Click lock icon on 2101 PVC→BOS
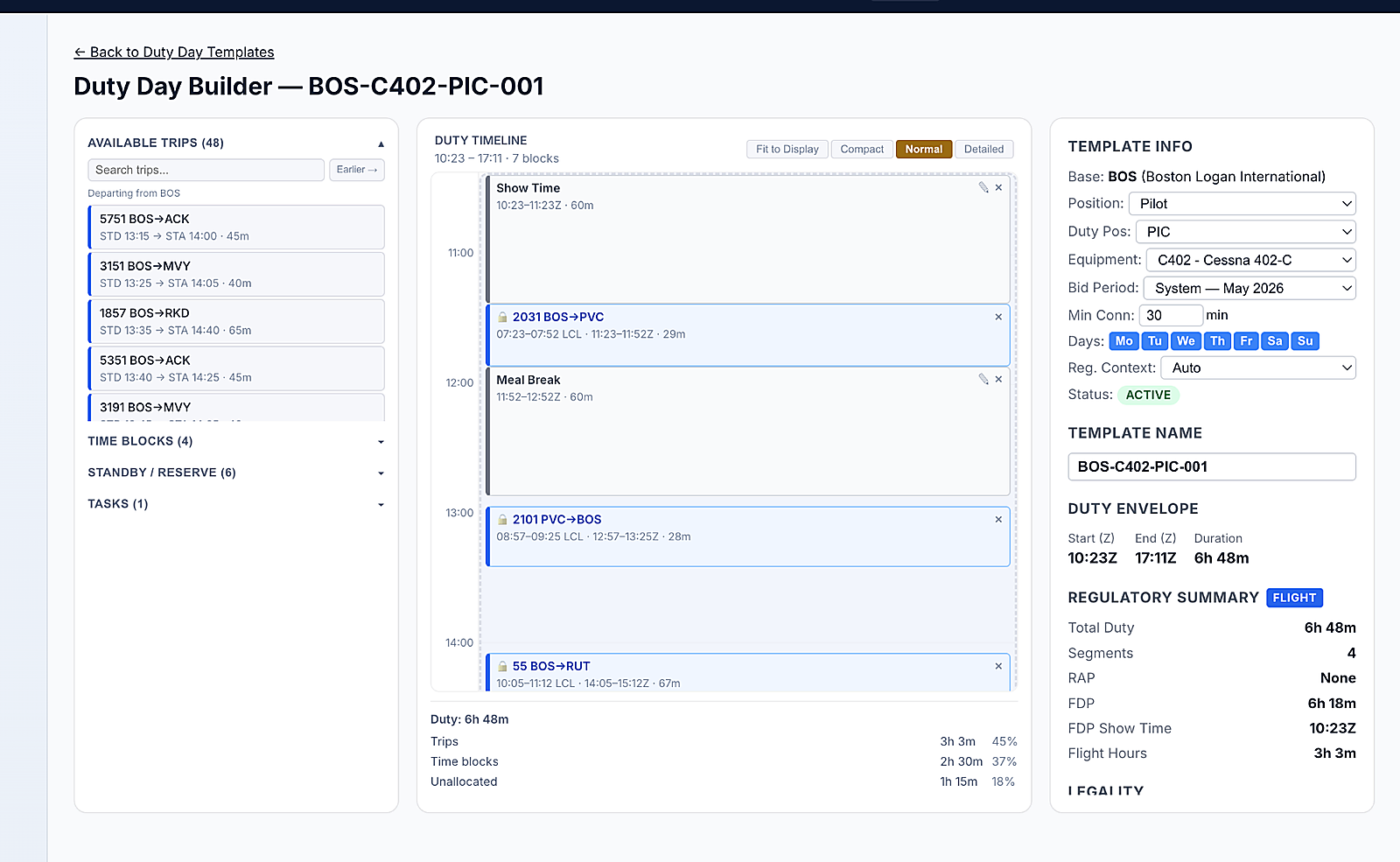This screenshot has height=862, width=1400. 503,519
